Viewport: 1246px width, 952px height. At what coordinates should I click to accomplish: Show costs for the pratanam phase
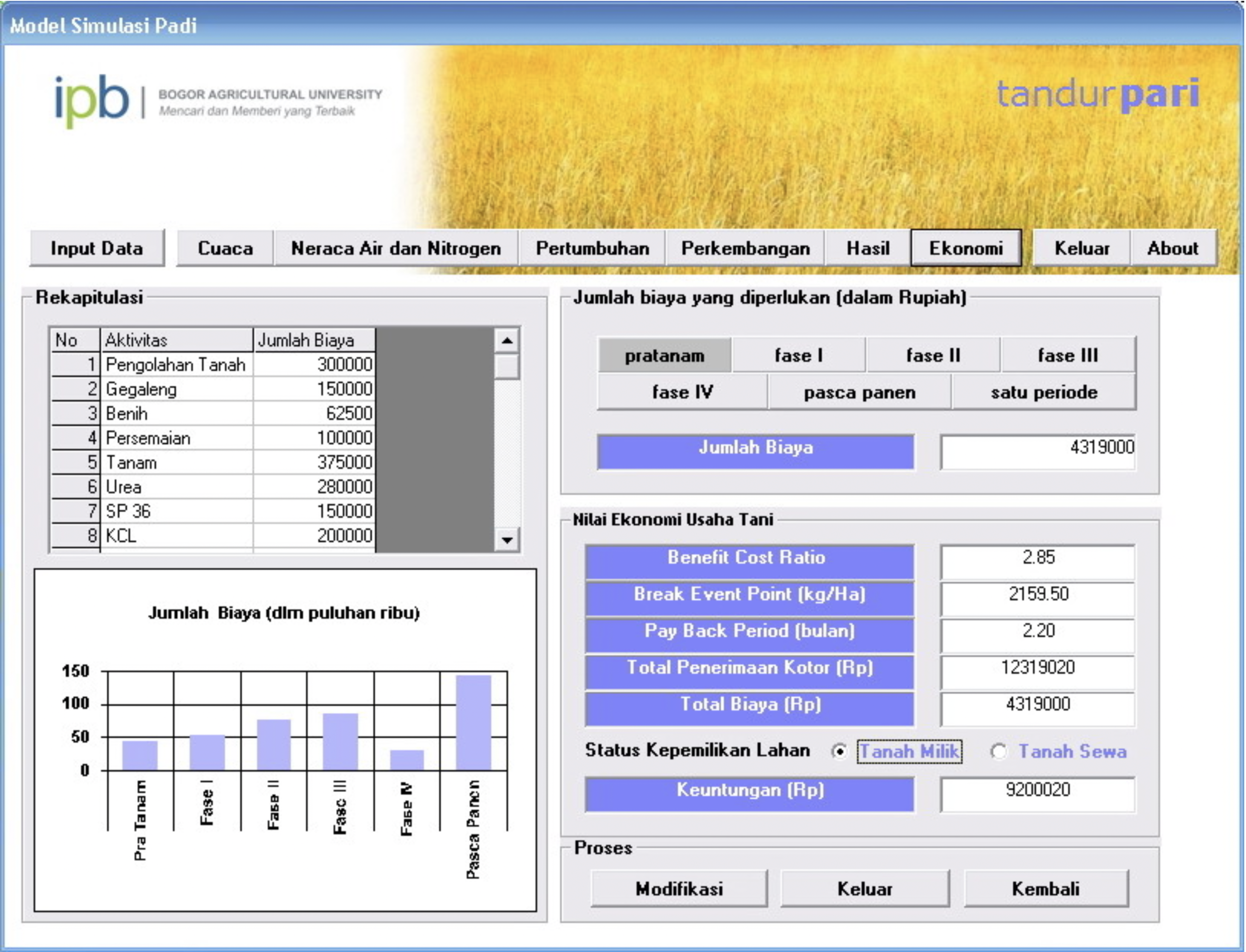(664, 355)
